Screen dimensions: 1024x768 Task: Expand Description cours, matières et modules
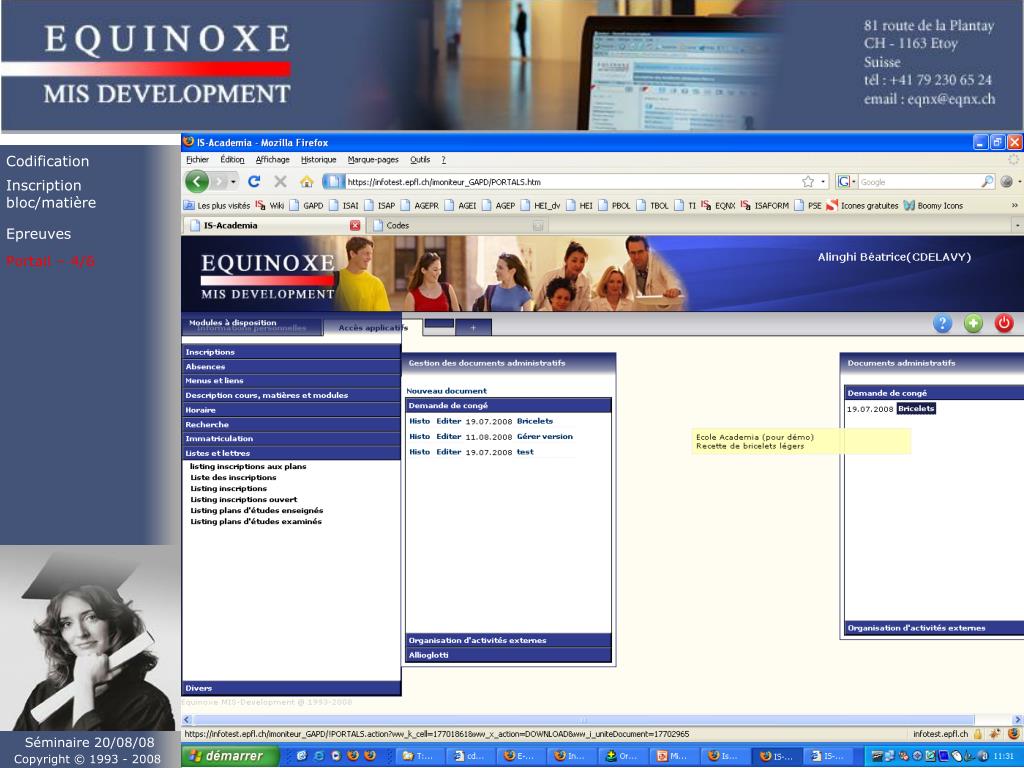point(291,395)
